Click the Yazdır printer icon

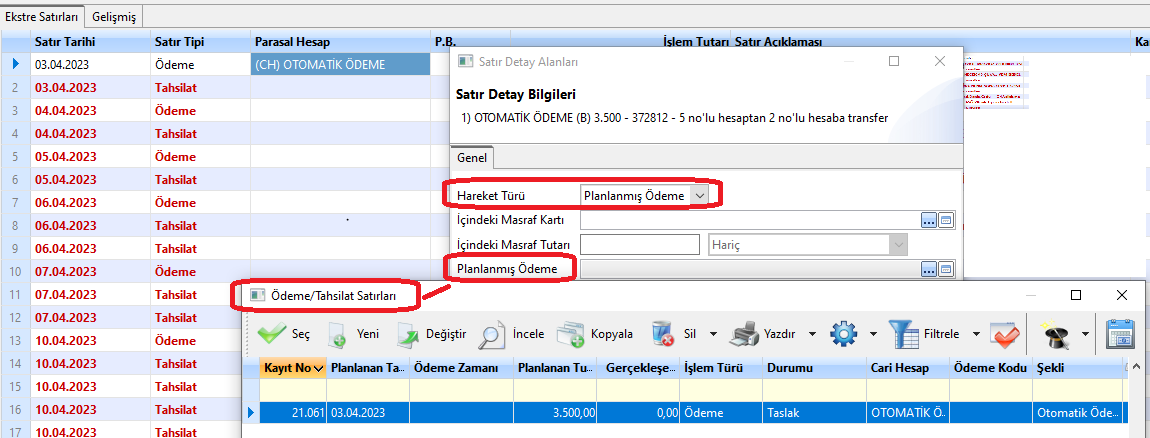[746, 333]
